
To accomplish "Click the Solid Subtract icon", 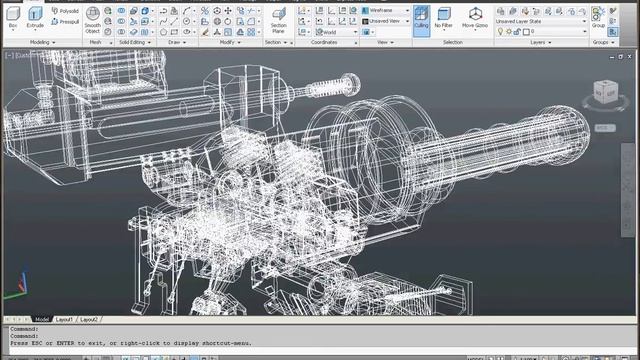I will (121, 21).
